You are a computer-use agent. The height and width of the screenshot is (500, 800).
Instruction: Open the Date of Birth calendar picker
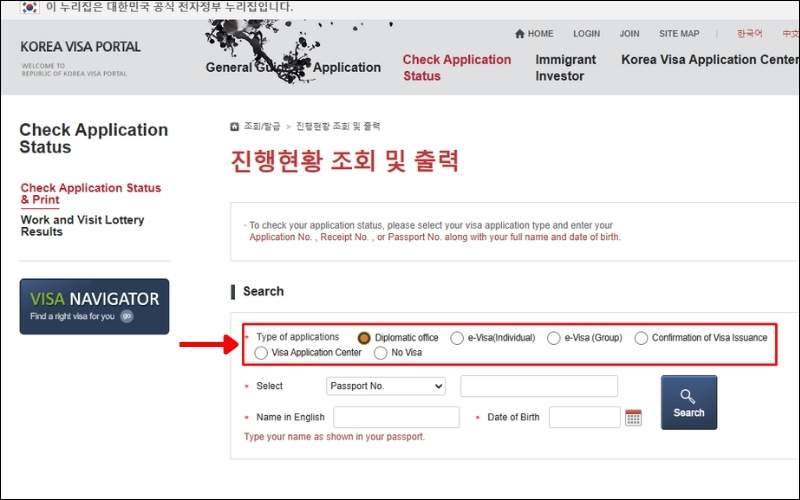click(x=633, y=417)
